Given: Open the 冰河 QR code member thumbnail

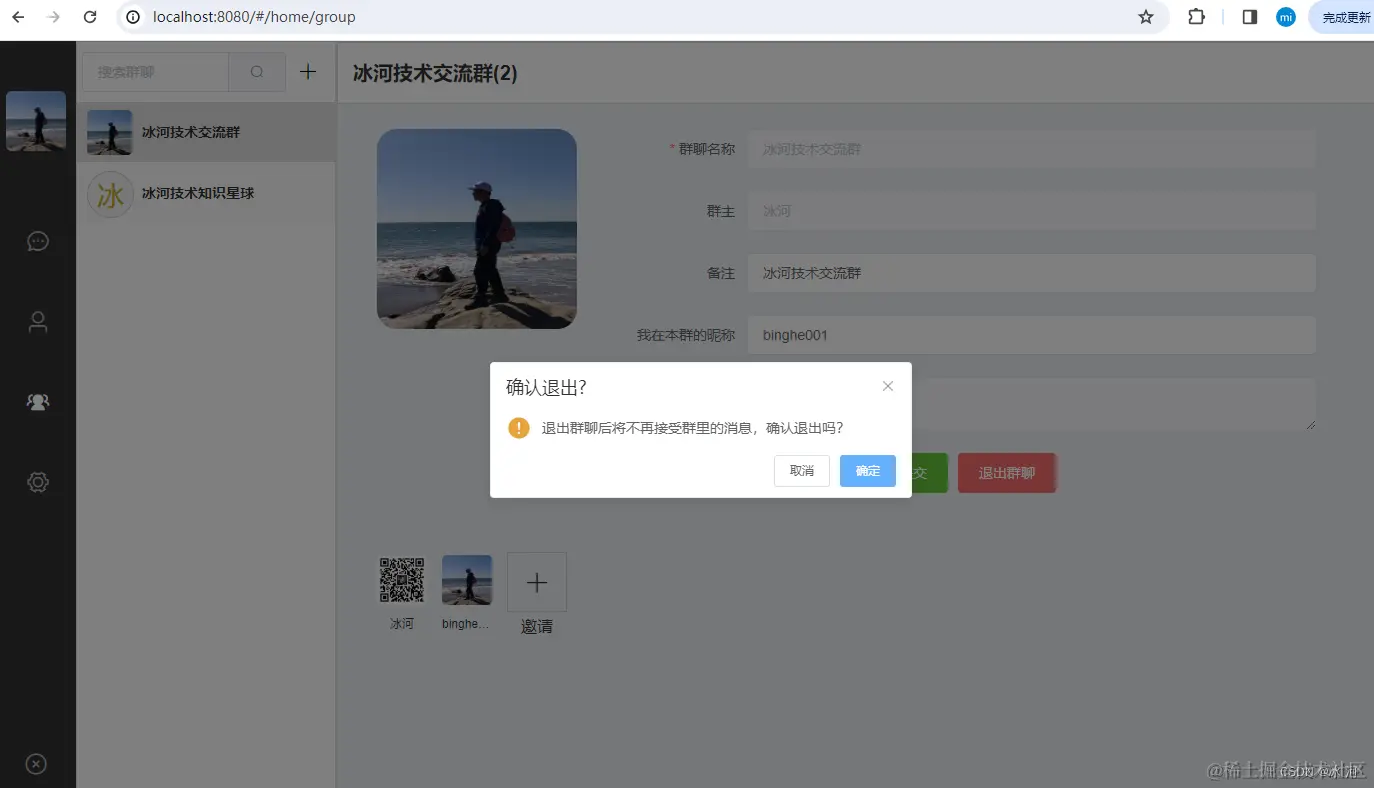Looking at the screenshot, I should pyautogui.click(x=401, y=578).
